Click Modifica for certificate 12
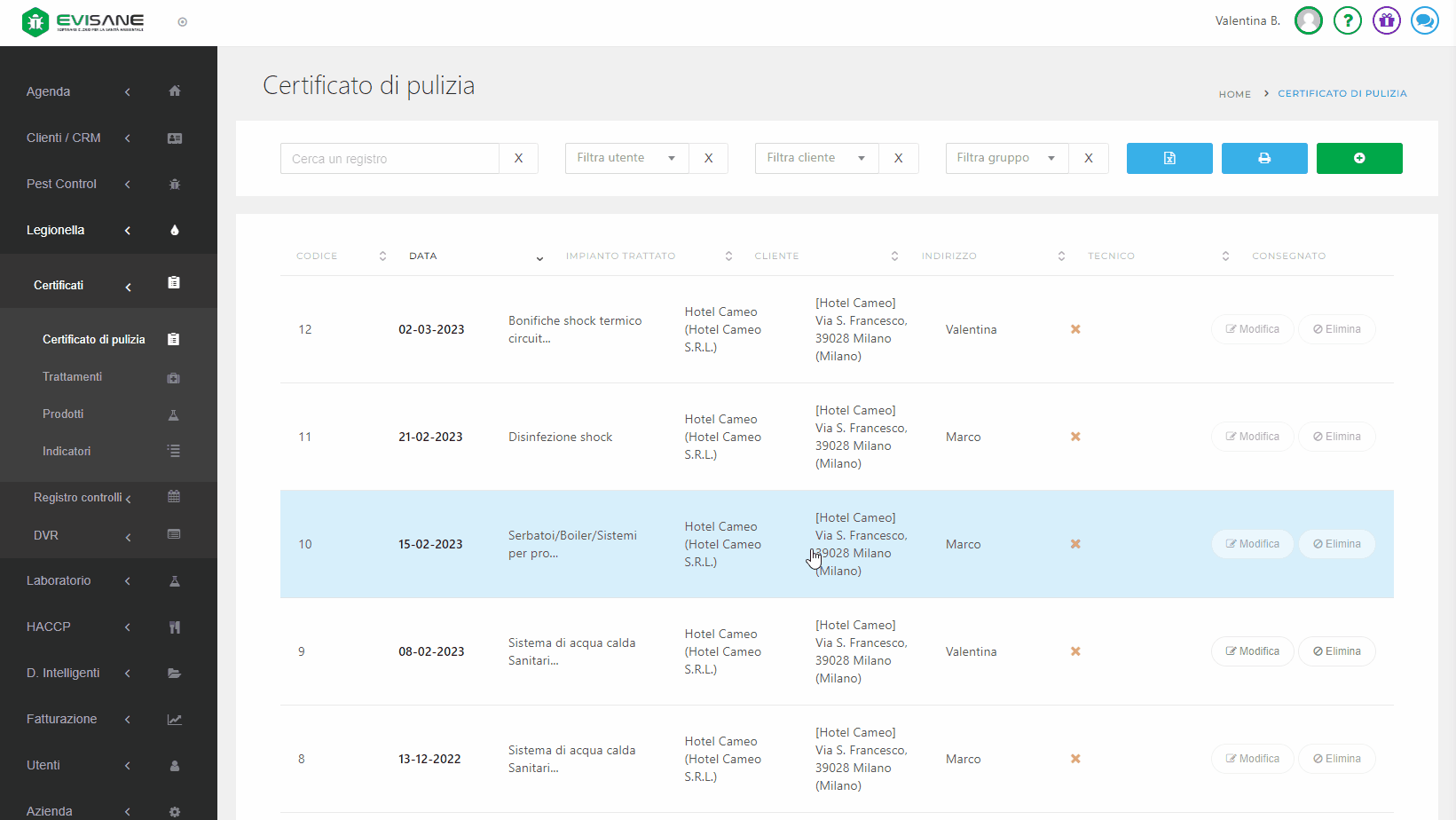Image resolution: width=1456 pixels, height=820 pixels. coord(1252,329)
